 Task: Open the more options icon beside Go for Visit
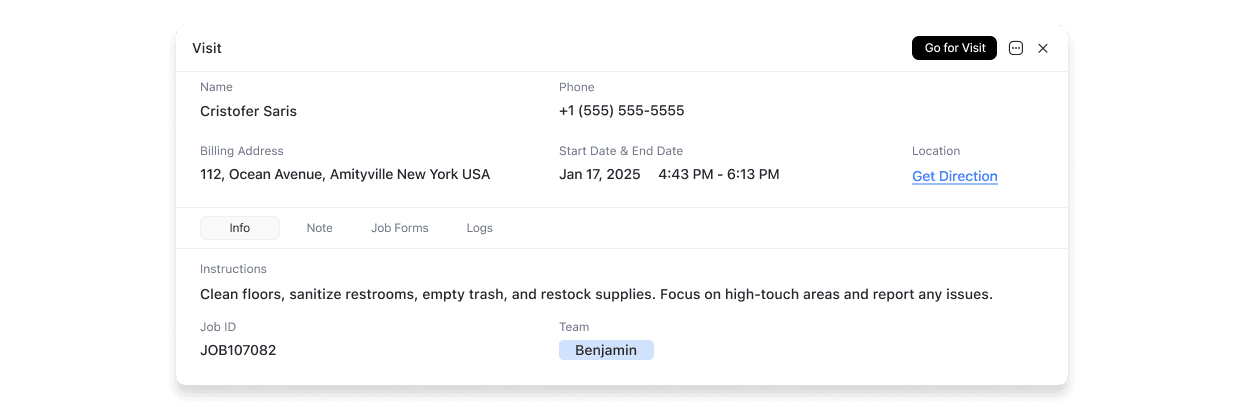coord(1016,48)
